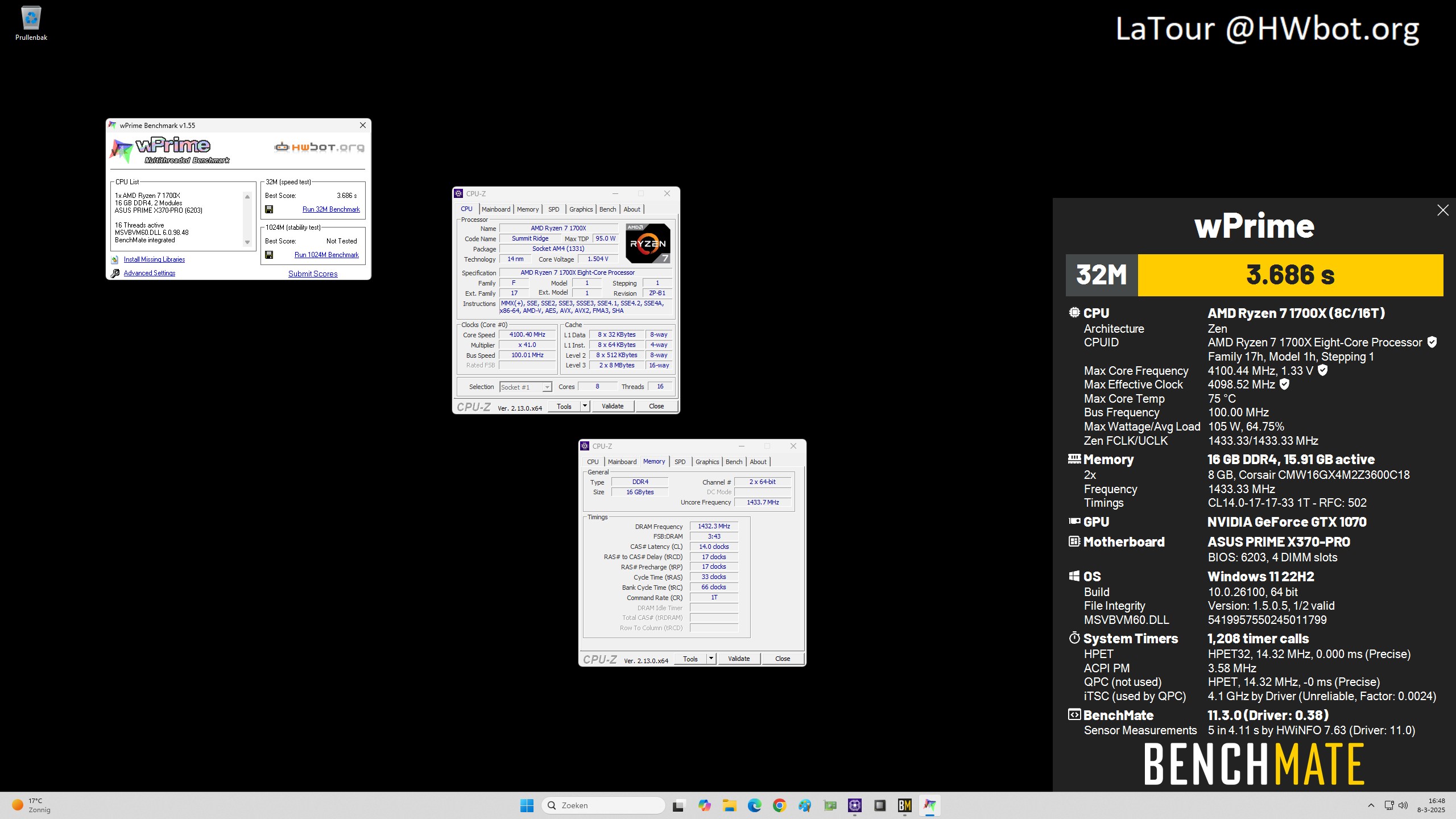Viewport: 1456px width, 819px height.
Task: Click Tools button in the lower CPU-Z window
Action: click(690, 659)
